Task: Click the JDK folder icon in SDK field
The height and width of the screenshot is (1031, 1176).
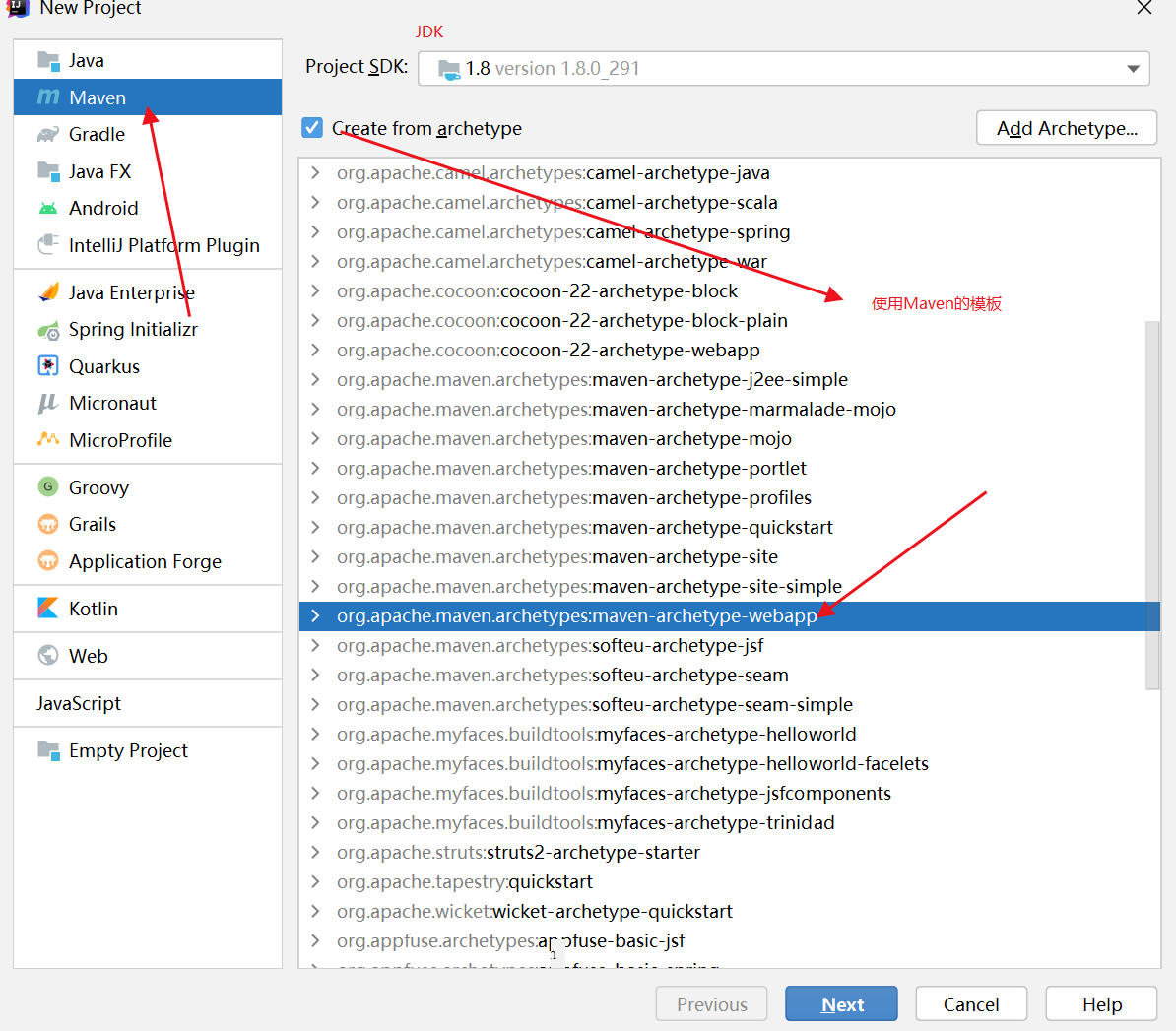Action: (448, 70)
